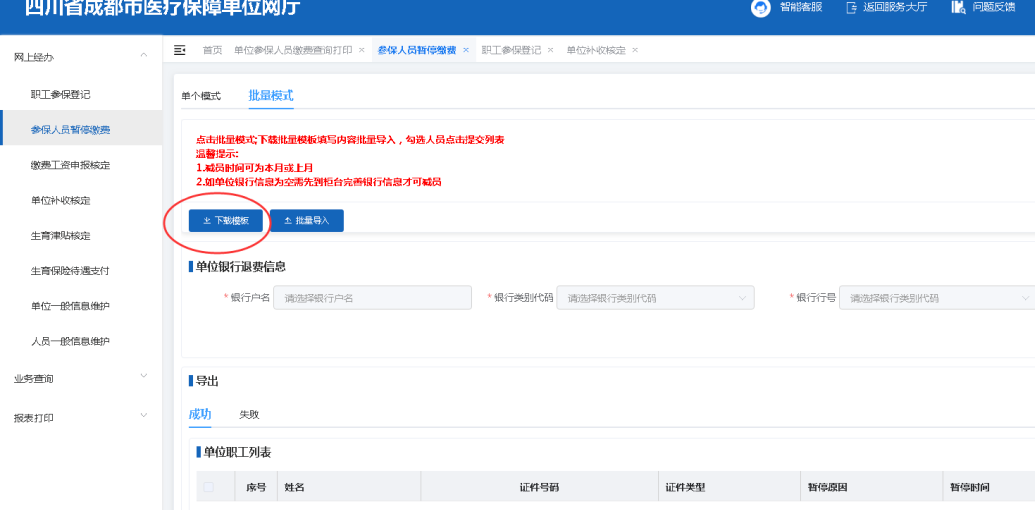
Task: Open 缴费工资申报核定 in the sidebar
Action: pyautogui.click(x=71, y=165)
